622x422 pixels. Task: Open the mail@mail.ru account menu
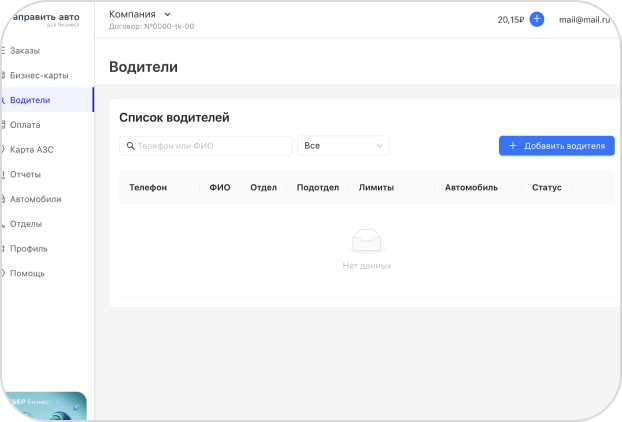click(584, 19)
